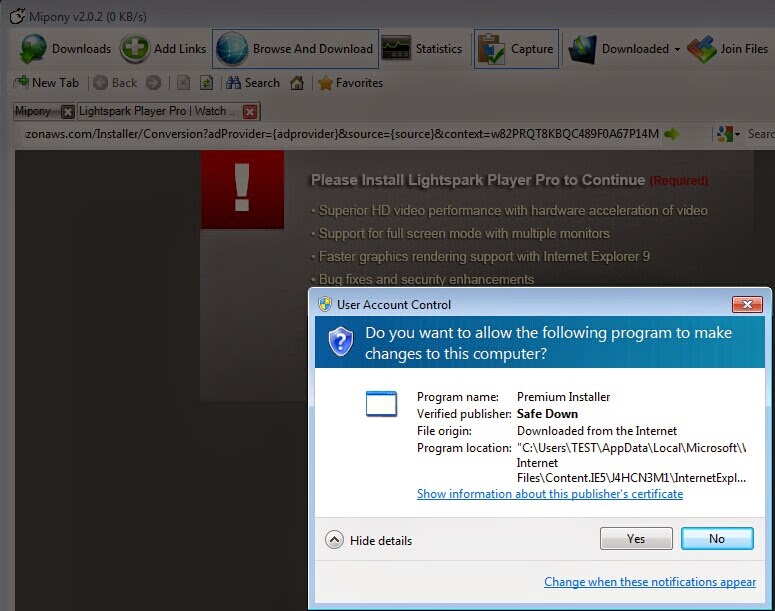
Task: Click the Mipony title bar logo
Action: click(17, 16)
